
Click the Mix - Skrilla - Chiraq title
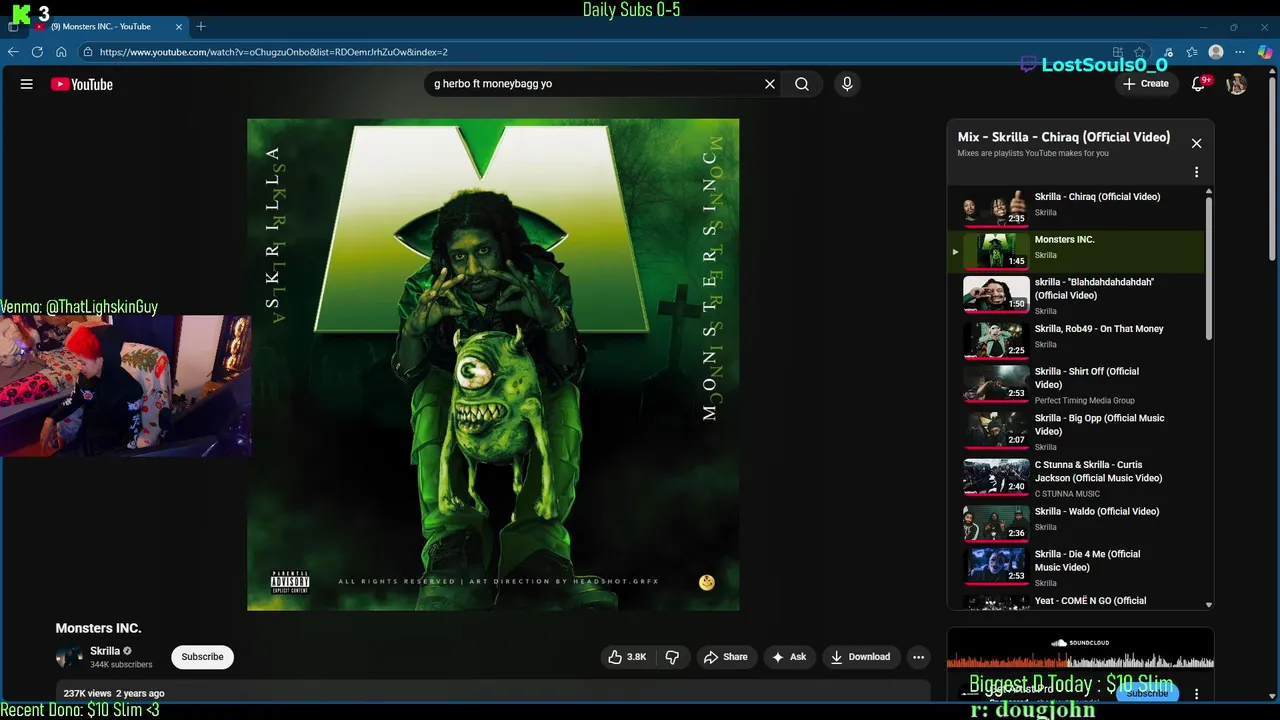tap(1064, 137)
